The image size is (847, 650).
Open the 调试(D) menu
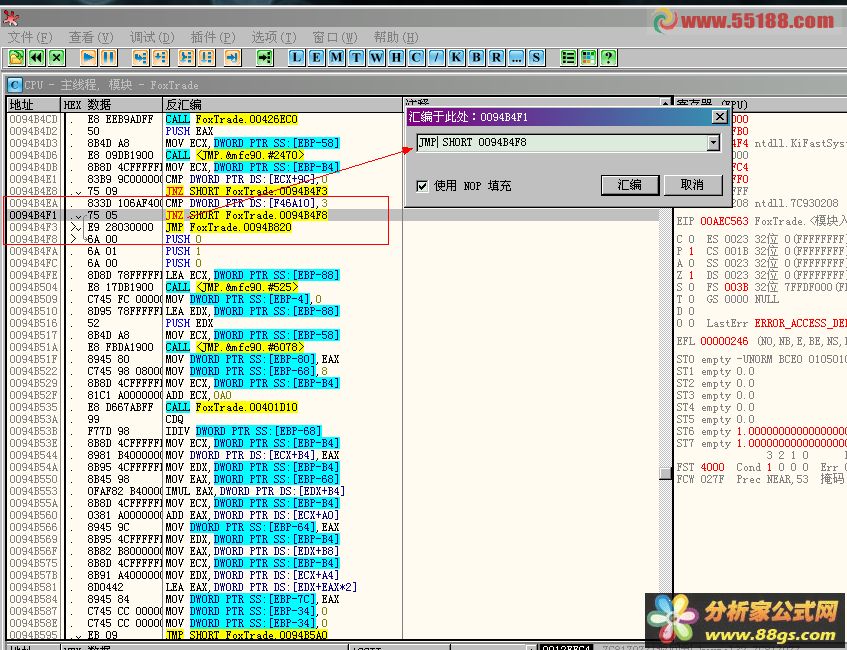[x=152, y=37]
